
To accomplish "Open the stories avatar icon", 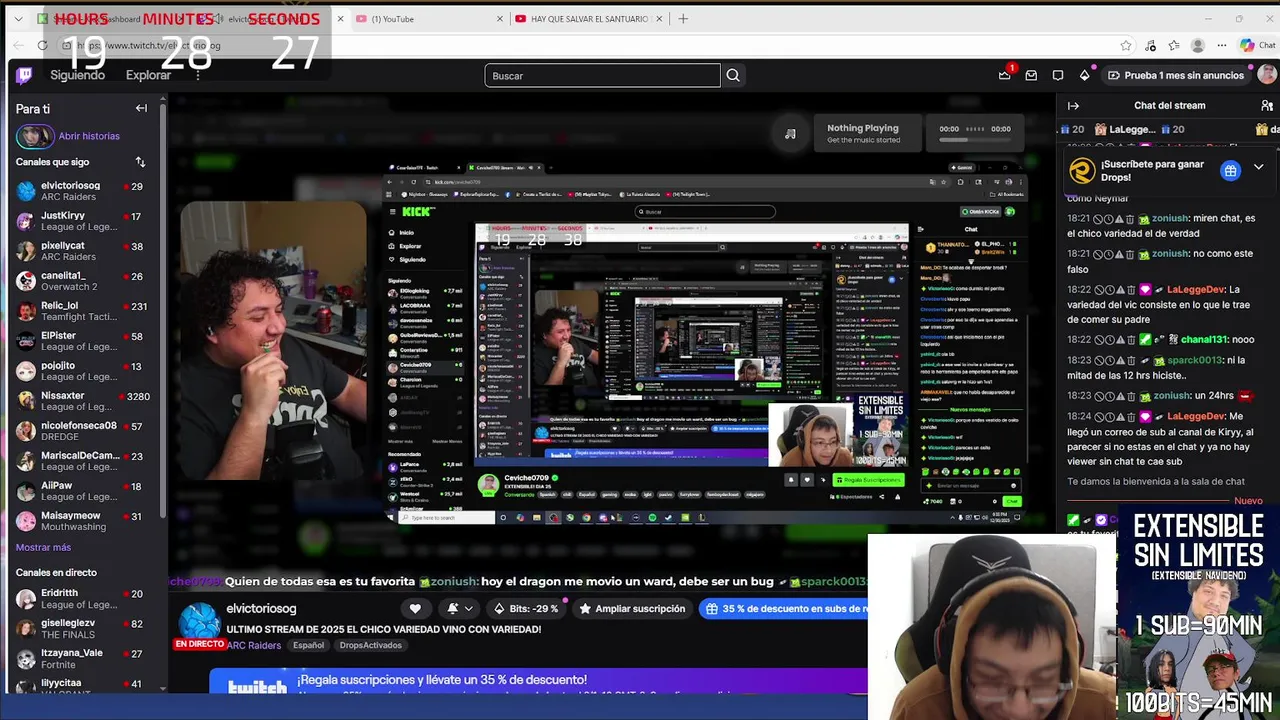I will 34,136.
